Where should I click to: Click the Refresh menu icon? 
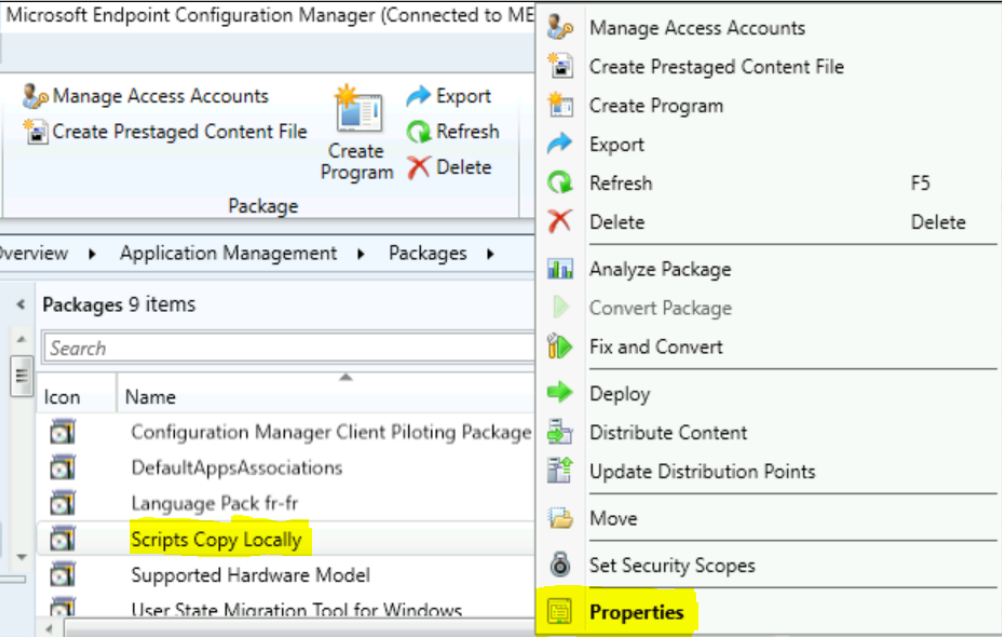(560, 183)
